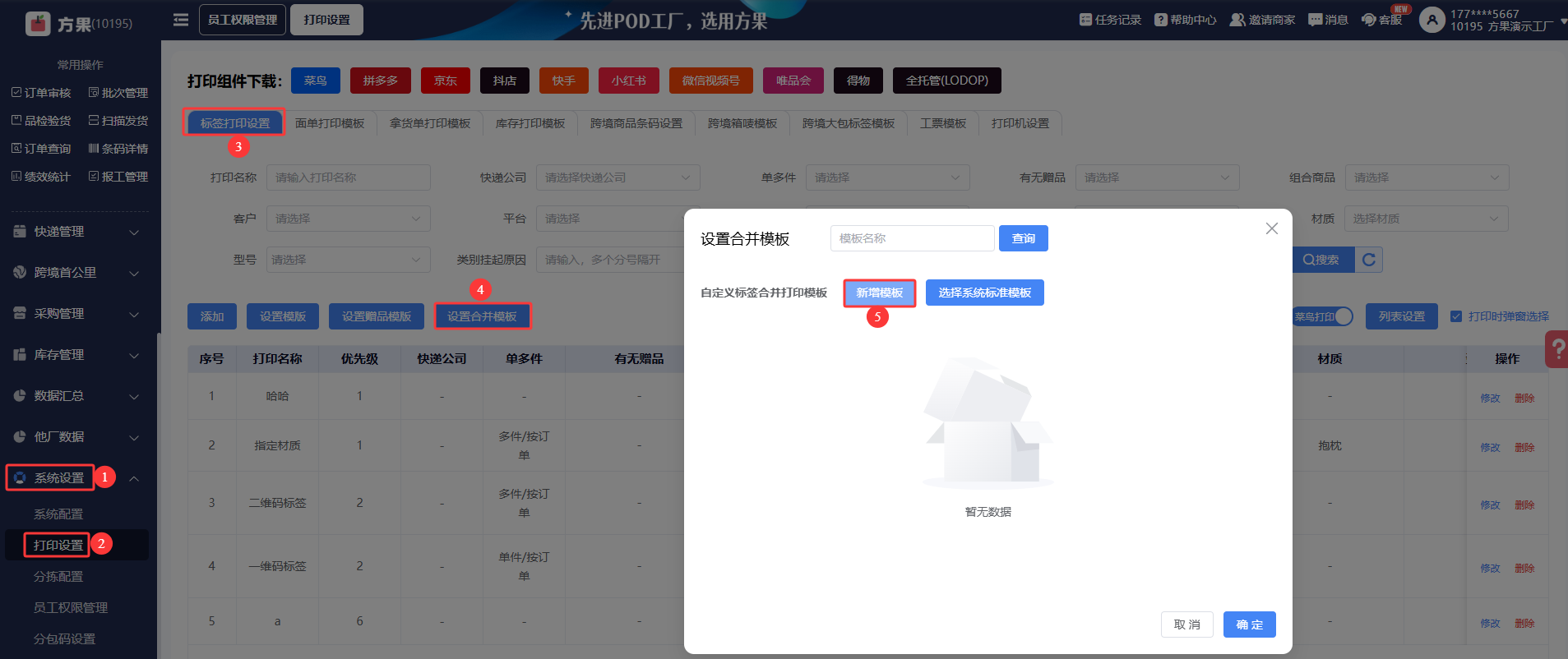The image size is (1568, 659).
Task: Expand the 采购管理 sidebar menu
Action: tap(76, 314)
